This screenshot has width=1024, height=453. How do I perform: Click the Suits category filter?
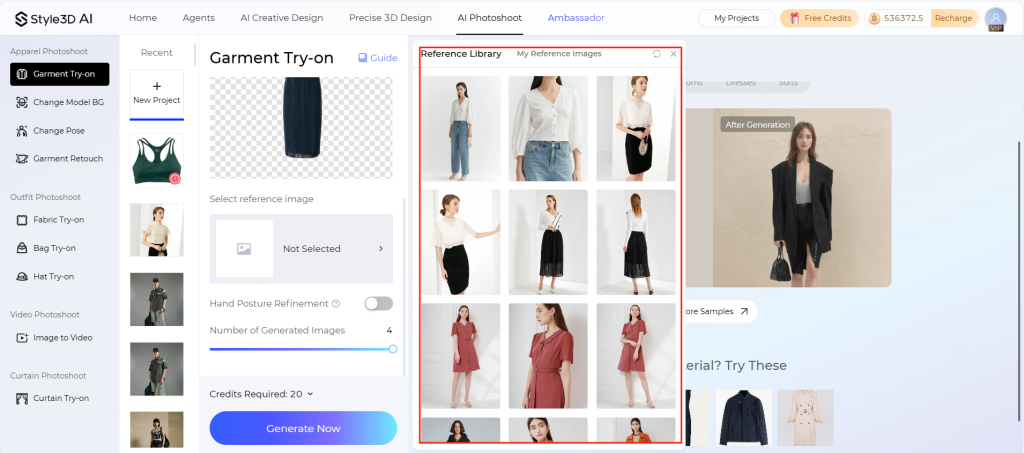pyautogui.click(x=788, y=83)
